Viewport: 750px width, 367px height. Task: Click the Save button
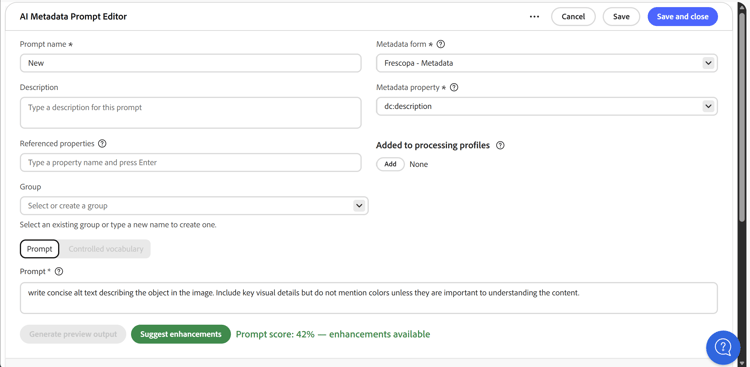point(621,16)
